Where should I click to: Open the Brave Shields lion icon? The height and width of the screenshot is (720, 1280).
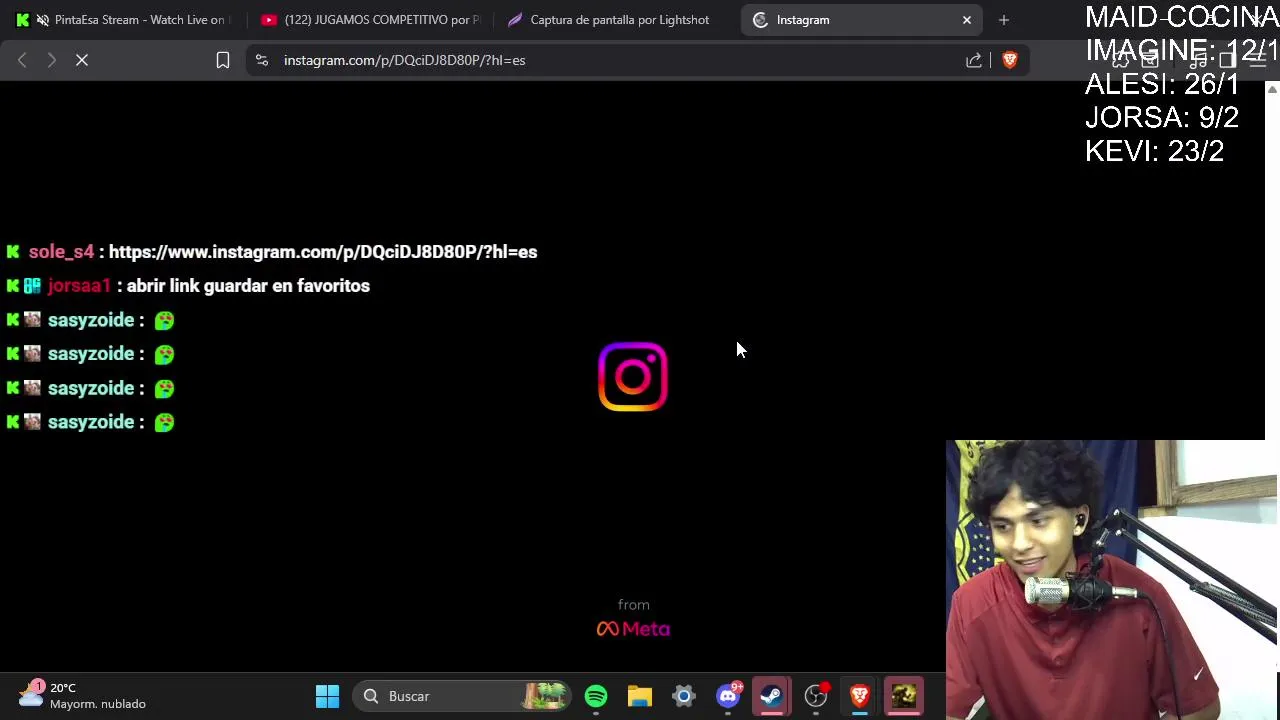tap(1009, 60)
